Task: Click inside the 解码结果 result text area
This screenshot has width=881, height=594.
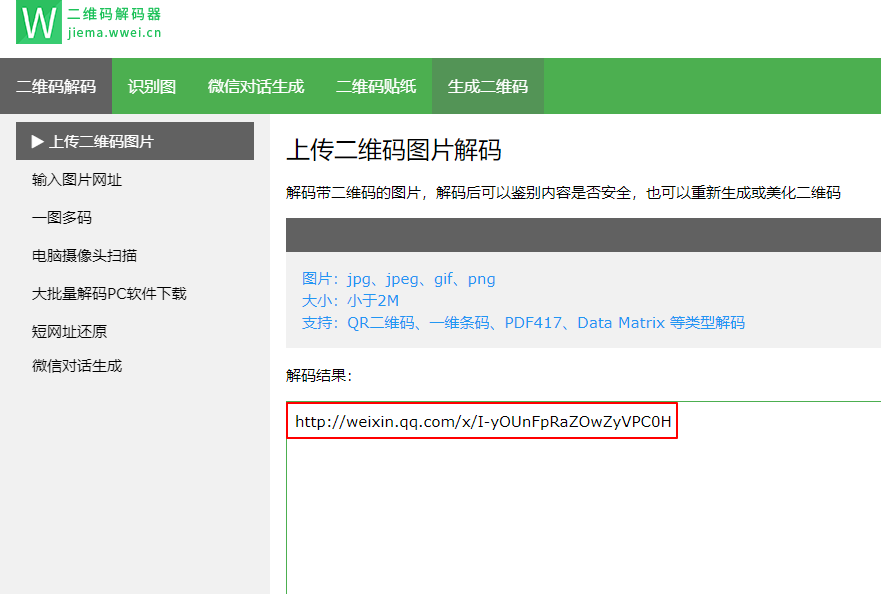Action: tap(583, 498)
